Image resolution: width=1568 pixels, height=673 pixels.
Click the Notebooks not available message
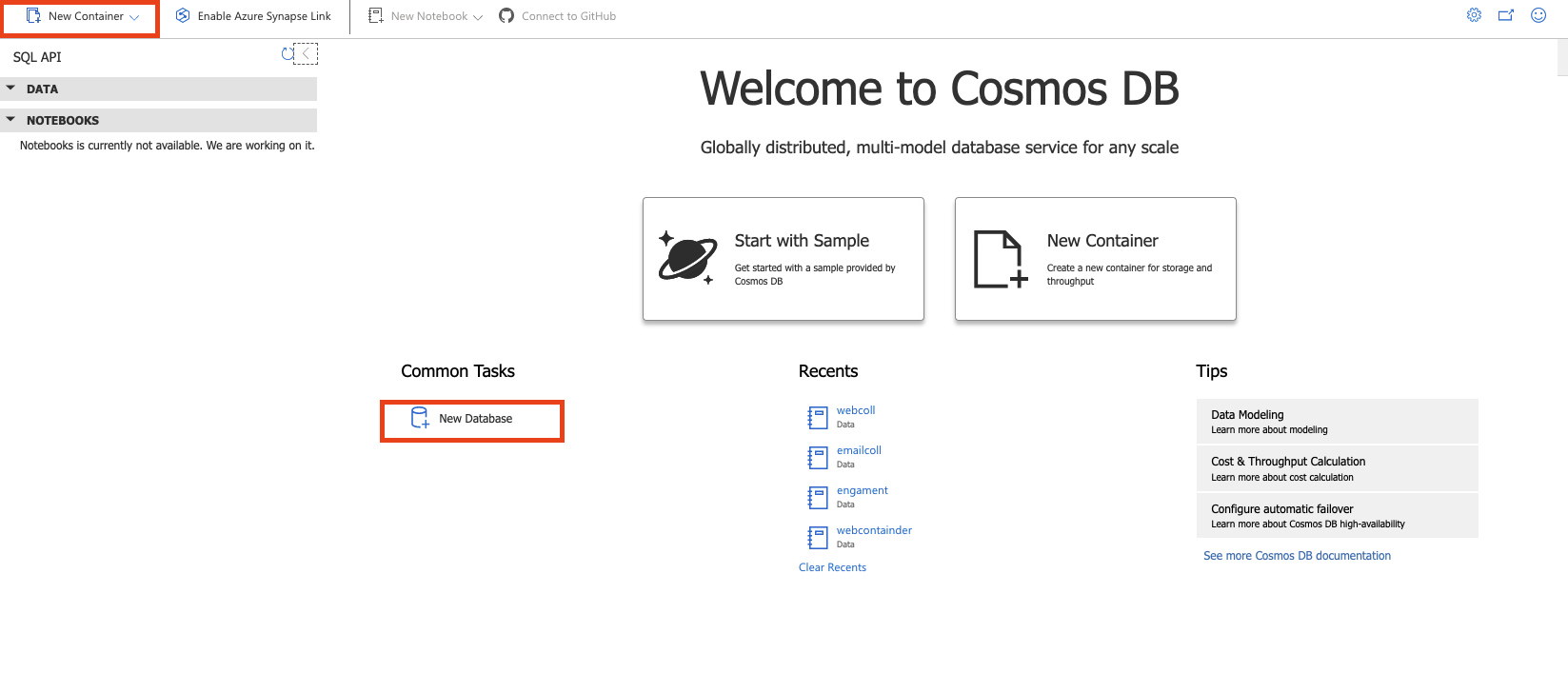(168, 146)
